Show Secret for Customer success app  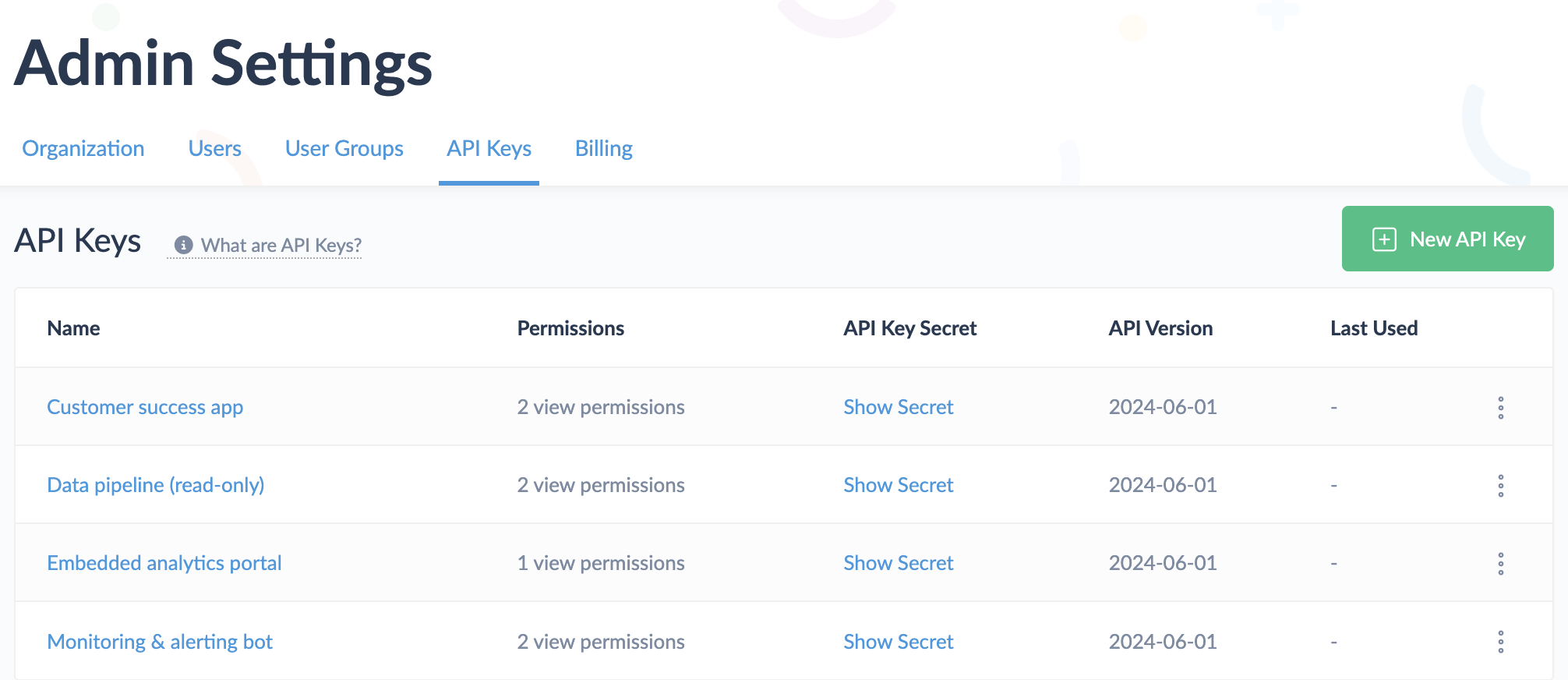click(x=899, y=407)
